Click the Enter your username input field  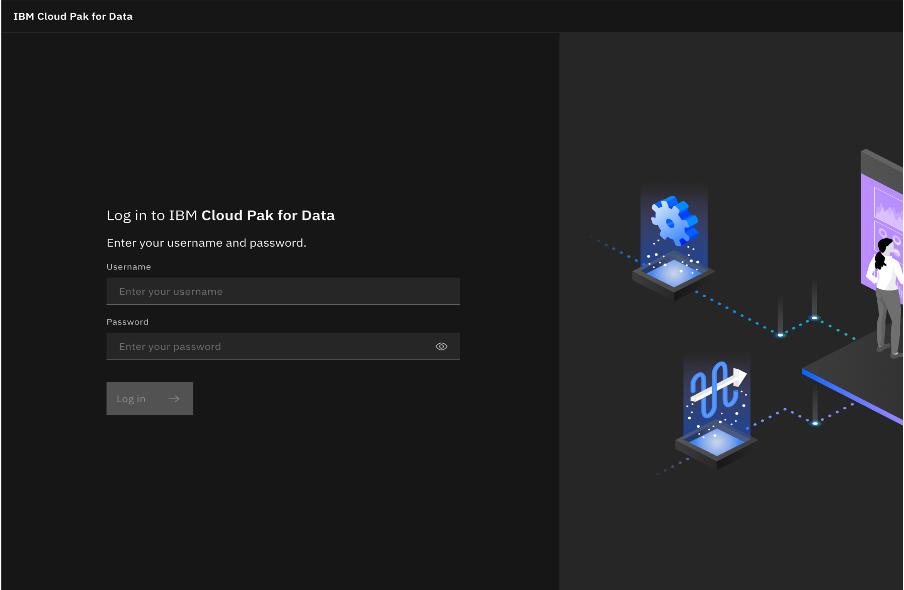[x=283, y=291]
